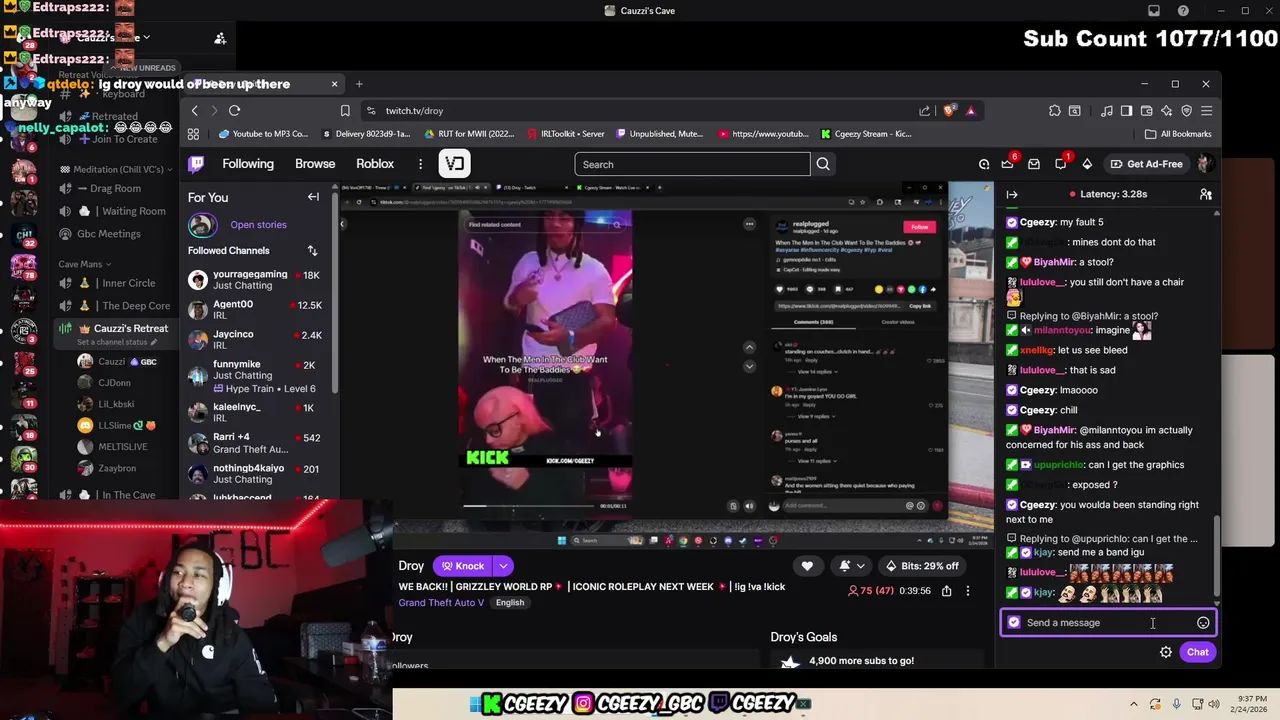Open browser hamburger main menu
This screenshot has height=720, width=1280.
[x=1207, y=110]
